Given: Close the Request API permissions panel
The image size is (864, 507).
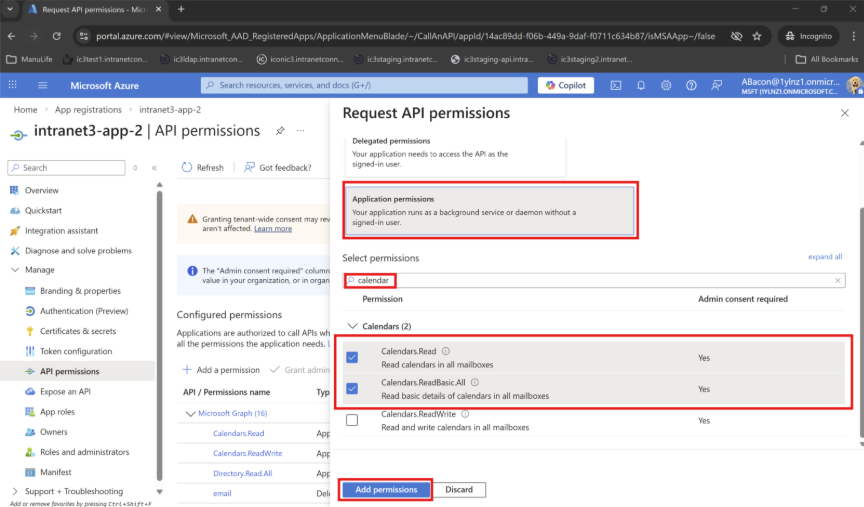Looking at the screenshot, I should pos(845,113).
